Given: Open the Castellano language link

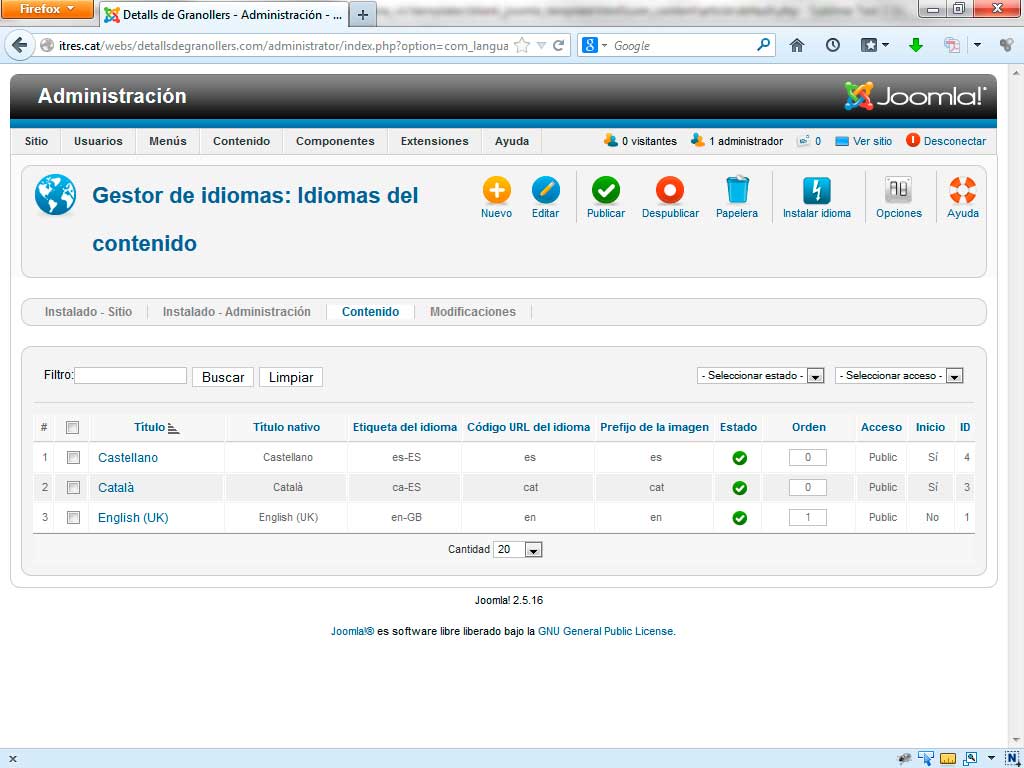Looking at the screenshot, I should click(128, 458).
